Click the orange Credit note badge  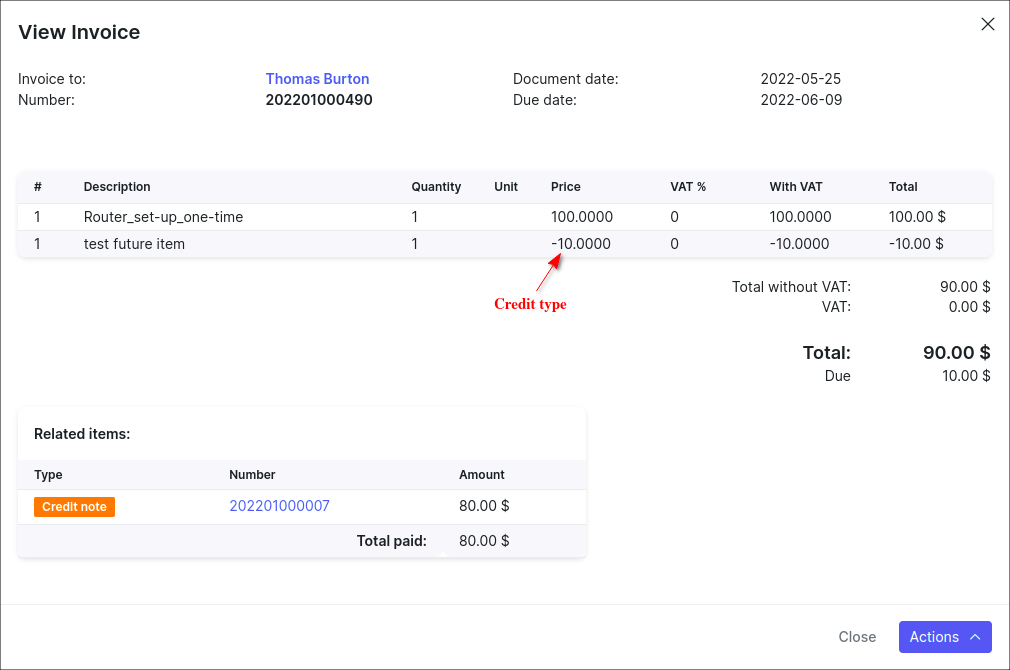tap(75, 507)
